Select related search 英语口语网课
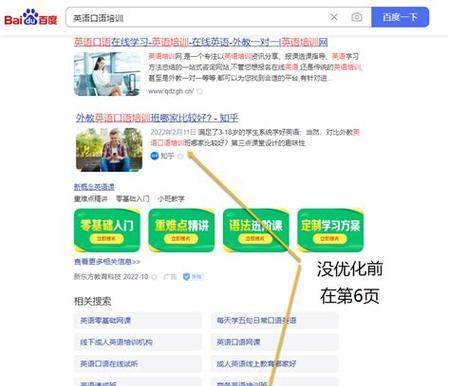 pyautogui.click(x=275, y=342)
